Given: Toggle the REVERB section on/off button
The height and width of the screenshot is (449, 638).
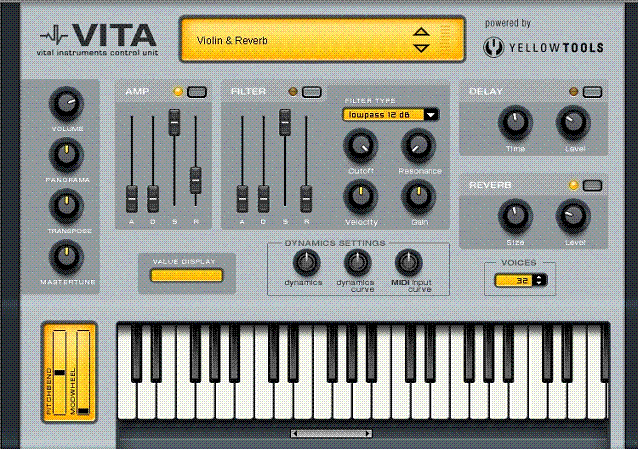Looking at the screenshot, I should coord(592,186).
